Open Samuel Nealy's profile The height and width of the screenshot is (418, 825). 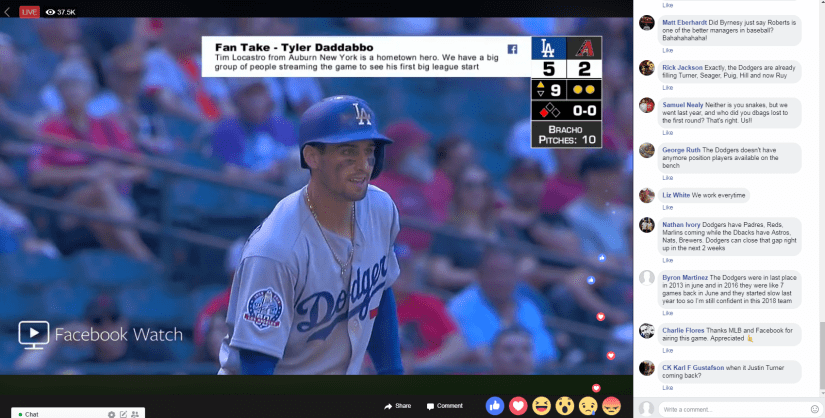[682, 105]
